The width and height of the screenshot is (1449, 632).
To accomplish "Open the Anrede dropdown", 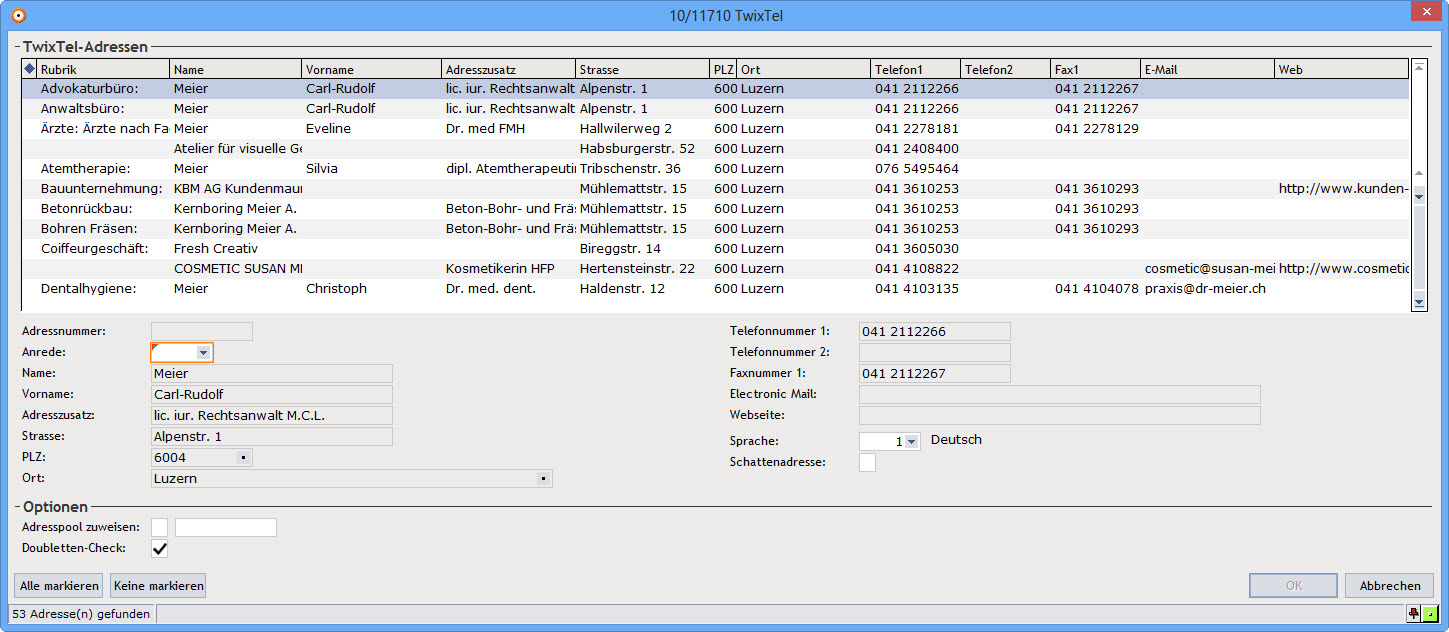I will click(204, 352).
